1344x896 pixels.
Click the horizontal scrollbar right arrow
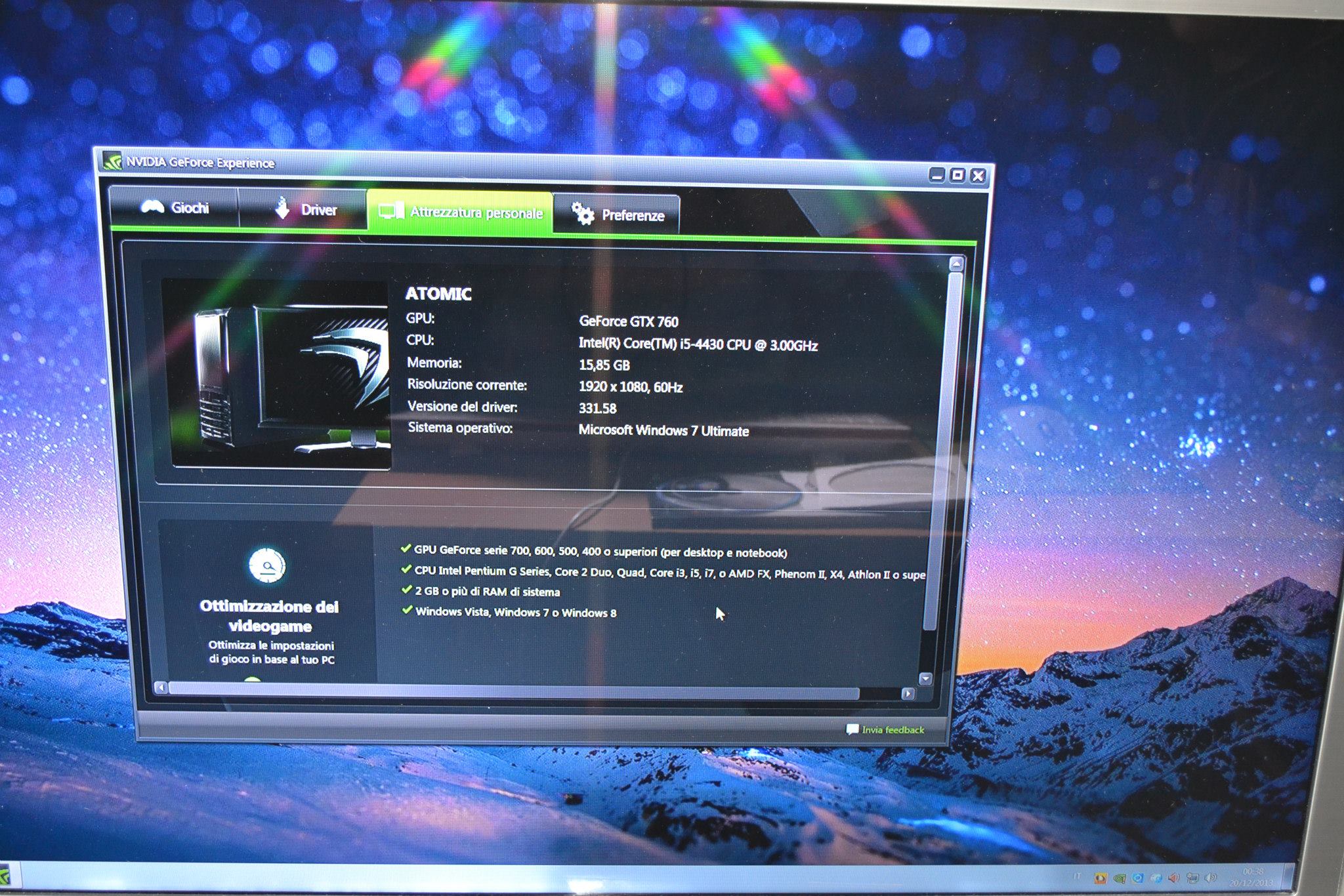pos(908,693)
